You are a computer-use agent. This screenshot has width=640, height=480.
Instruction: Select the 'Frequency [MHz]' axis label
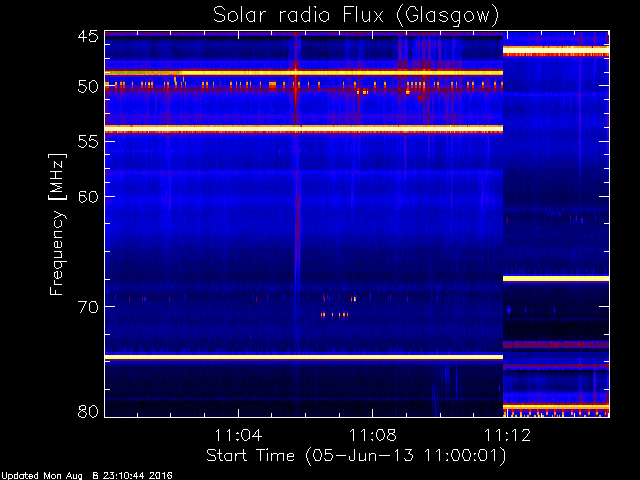(x=57, y=224)
